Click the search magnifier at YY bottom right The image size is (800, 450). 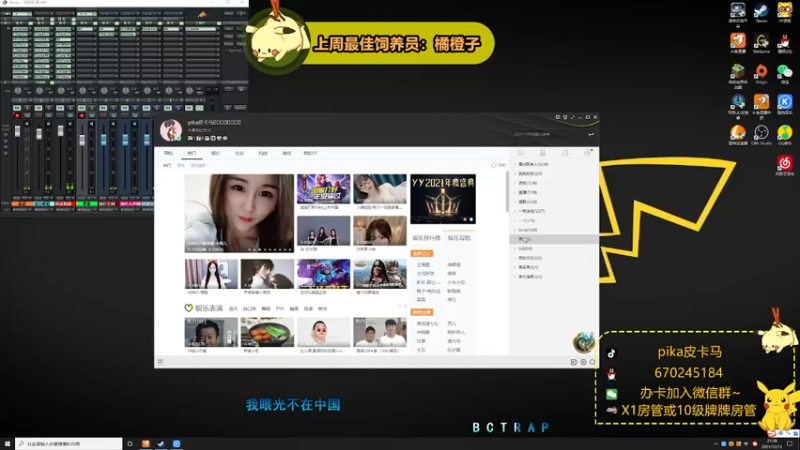(592, 362)
